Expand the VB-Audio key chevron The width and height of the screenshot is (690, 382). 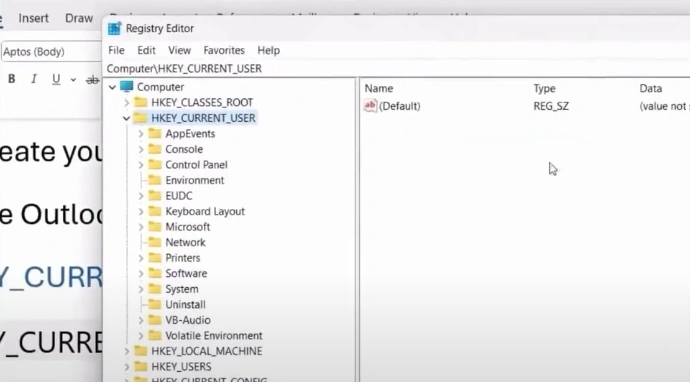[x=141, y=320]
